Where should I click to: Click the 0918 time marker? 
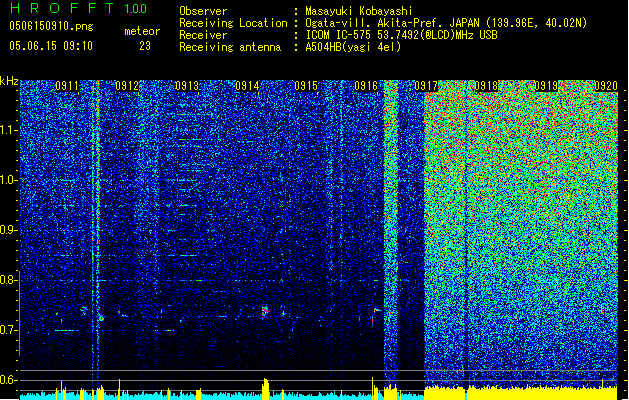486,86
